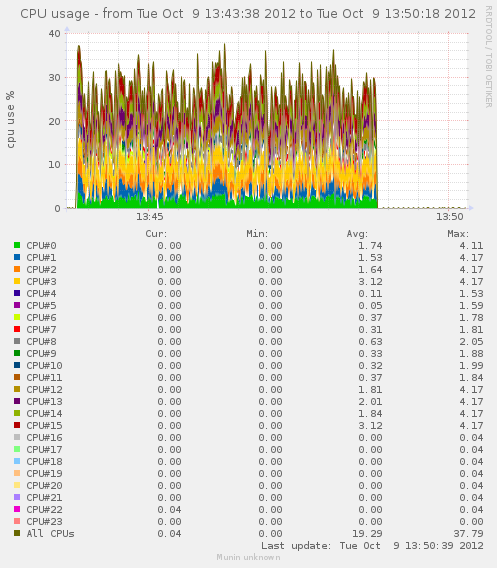Click the green CPU#0 legend swatch
Viewport: 497px width, 568px height.
tap(17, 245)
